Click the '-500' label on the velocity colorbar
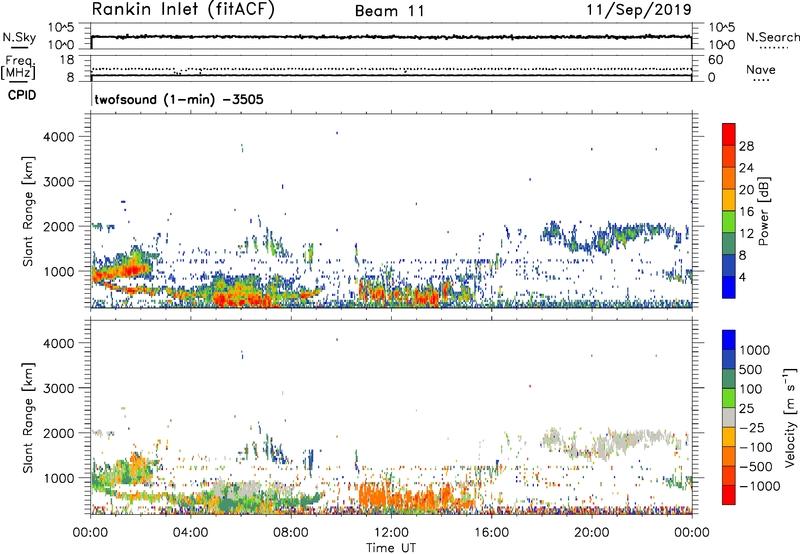800x554 pixels. pyautogui.click(x=755, y=466)
